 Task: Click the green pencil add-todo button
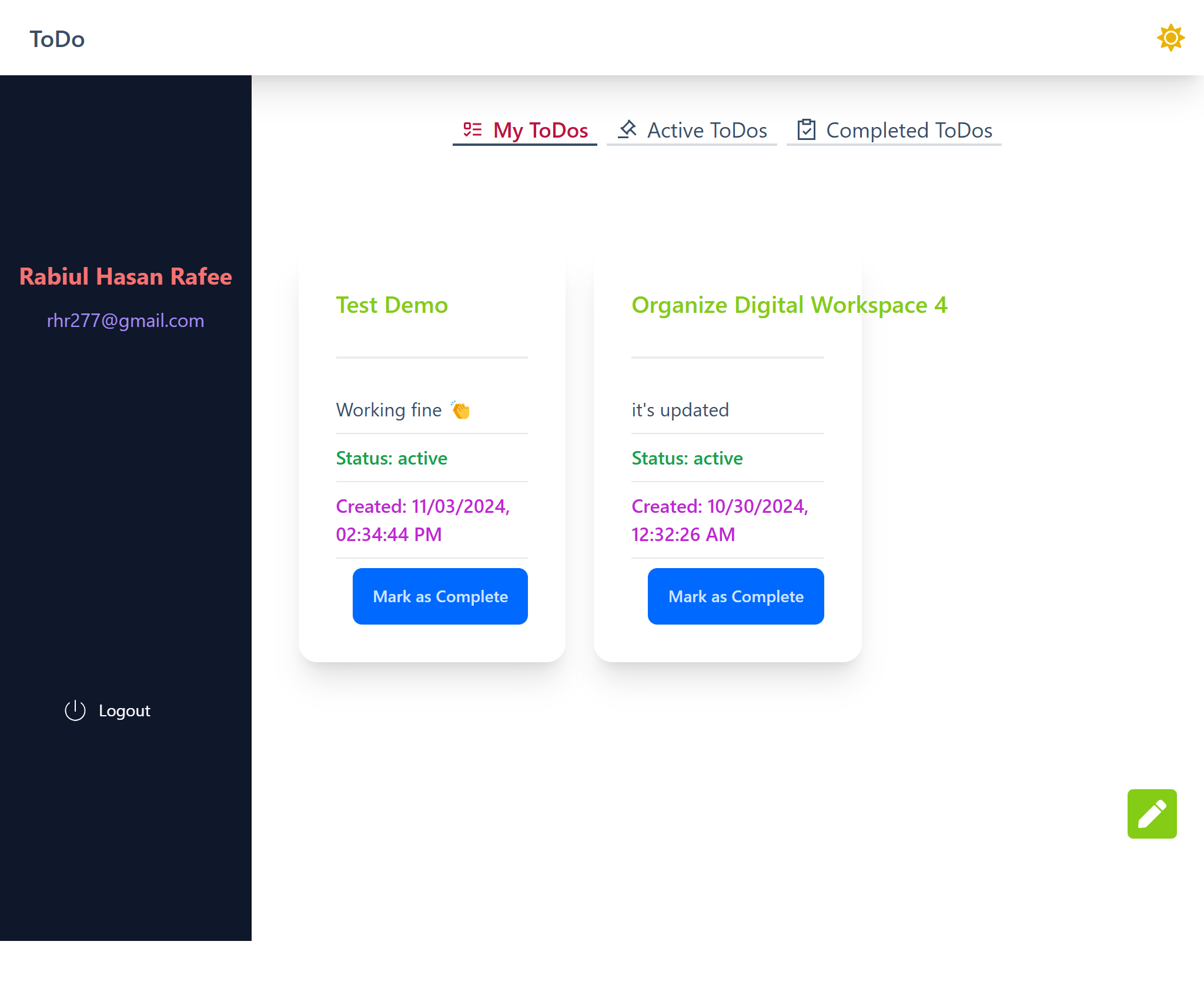click(x=1151, y=813)
